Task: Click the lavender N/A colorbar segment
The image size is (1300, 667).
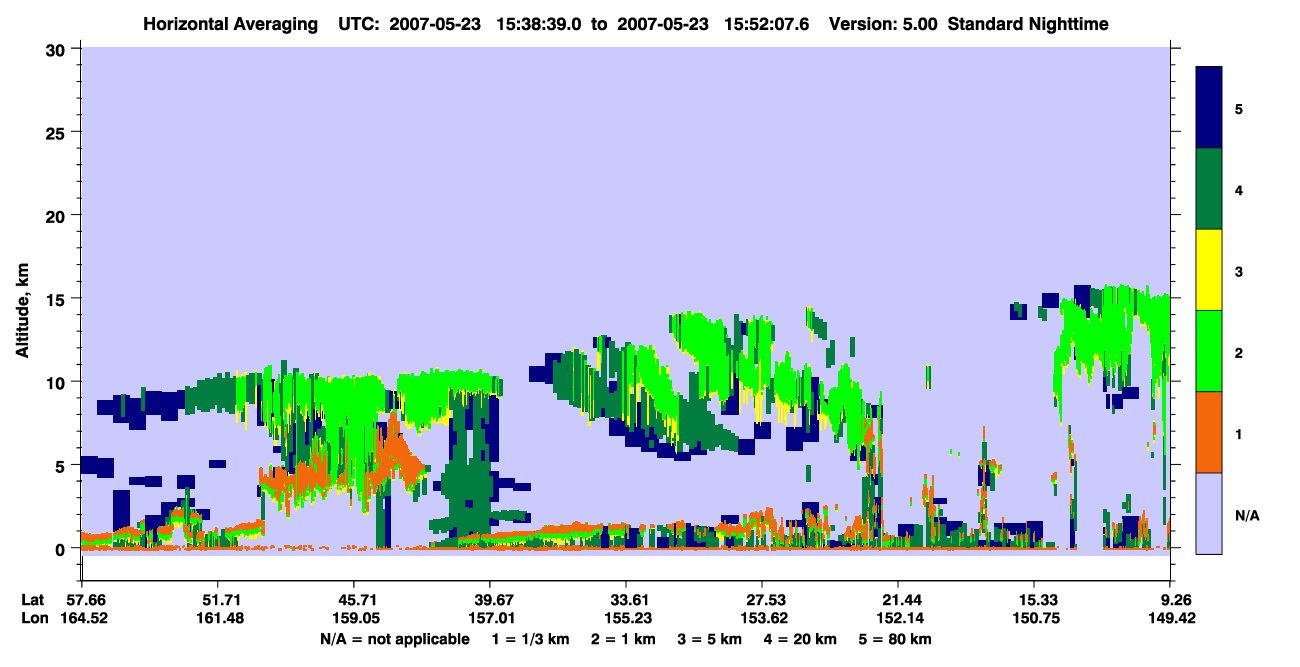Action: [x=1209, y=513]
